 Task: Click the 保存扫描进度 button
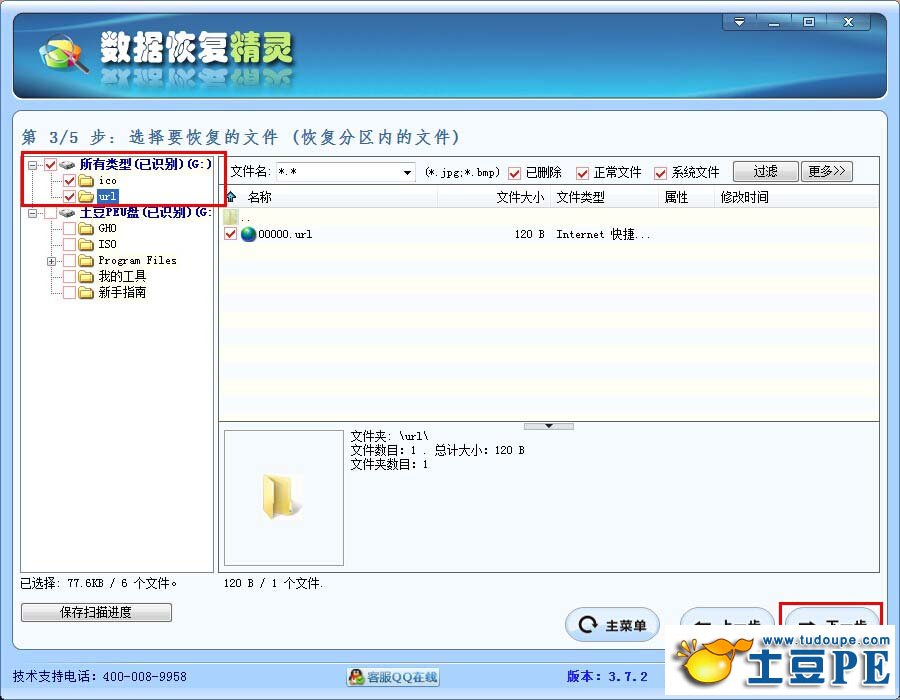(96, 612)
